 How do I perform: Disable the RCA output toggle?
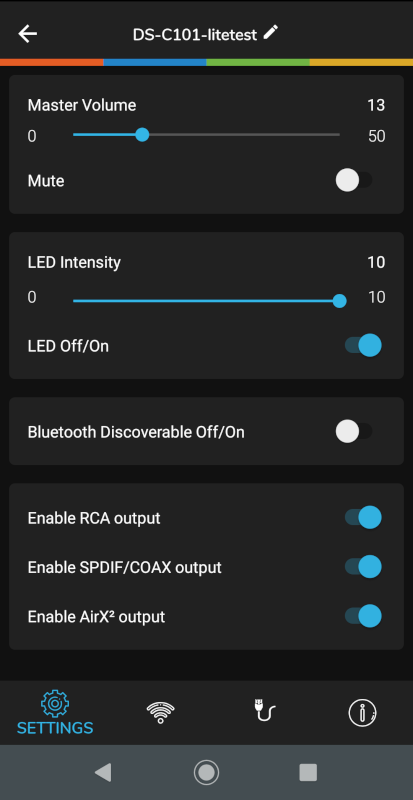363,517
